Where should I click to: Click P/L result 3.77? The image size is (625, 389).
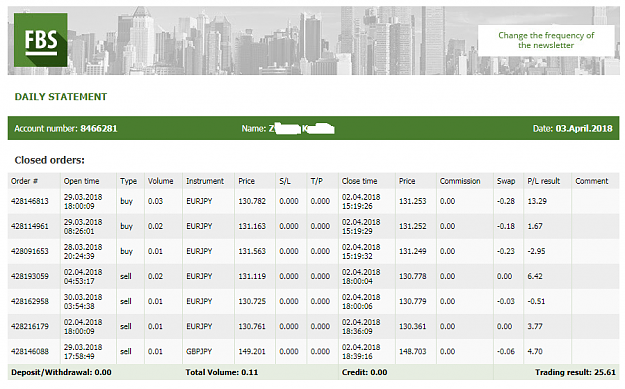click(535, 326)
